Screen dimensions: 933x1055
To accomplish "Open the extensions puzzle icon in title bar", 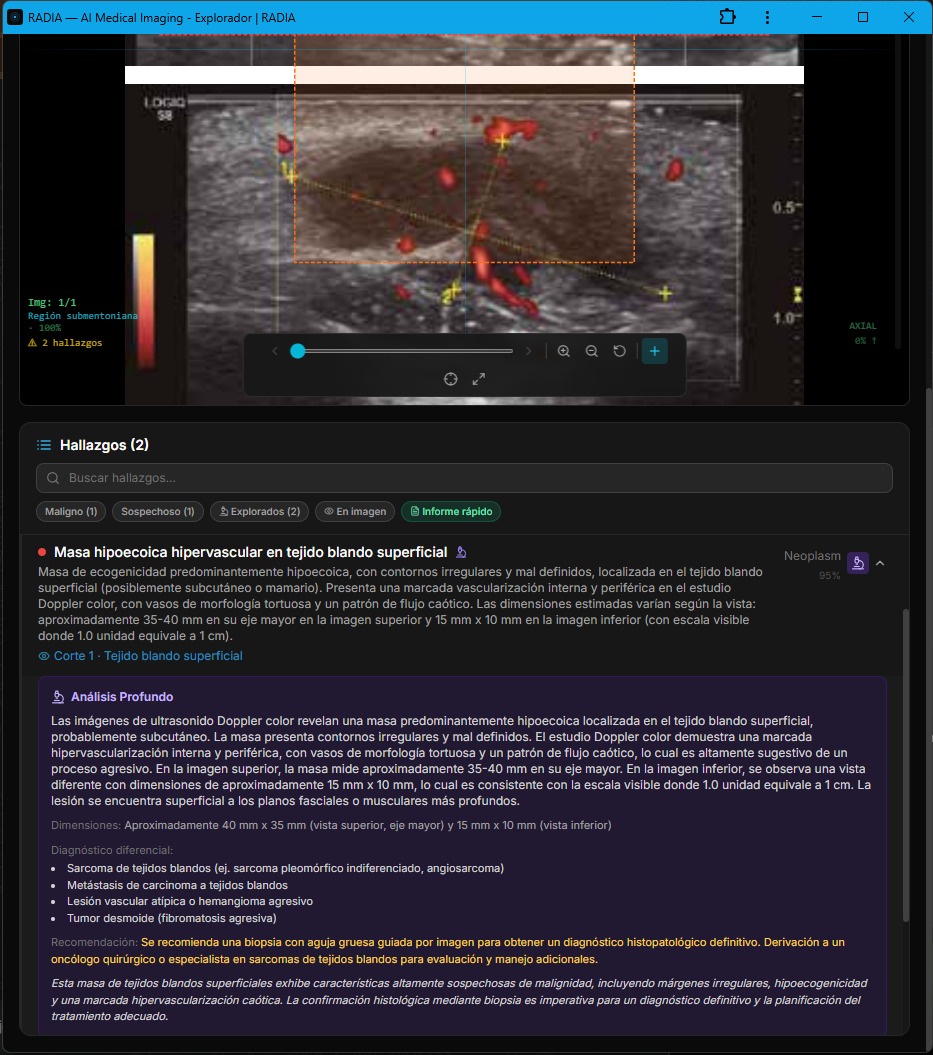I will [x=727, y=17].
